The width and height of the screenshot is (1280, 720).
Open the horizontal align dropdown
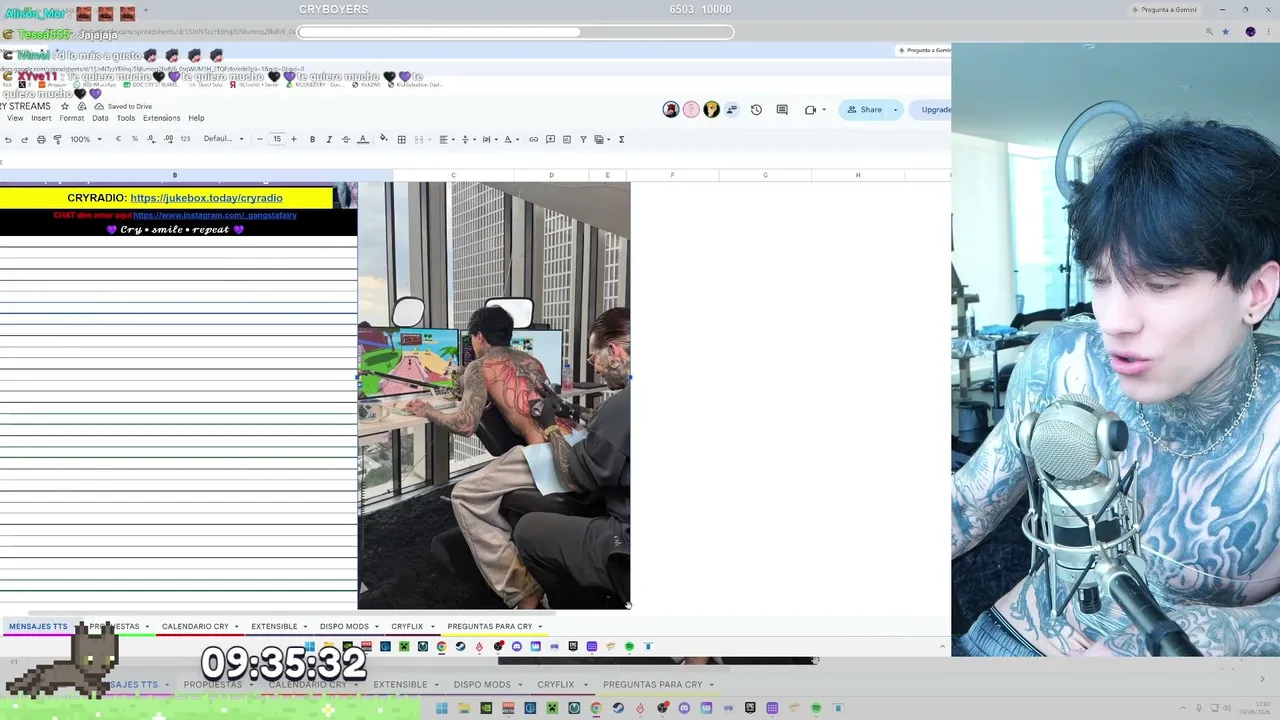click(x=445, y=139)
